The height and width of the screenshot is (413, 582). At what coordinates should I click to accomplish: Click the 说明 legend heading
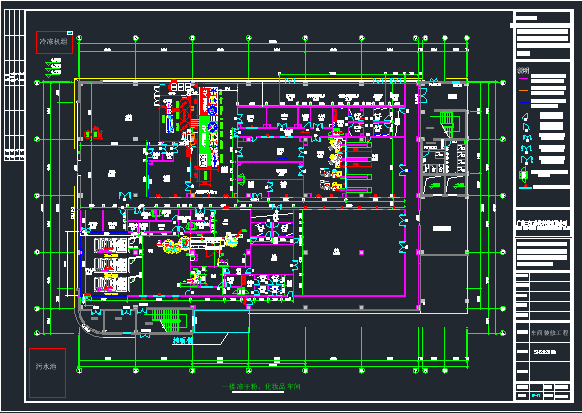click(x=523, y=70)
